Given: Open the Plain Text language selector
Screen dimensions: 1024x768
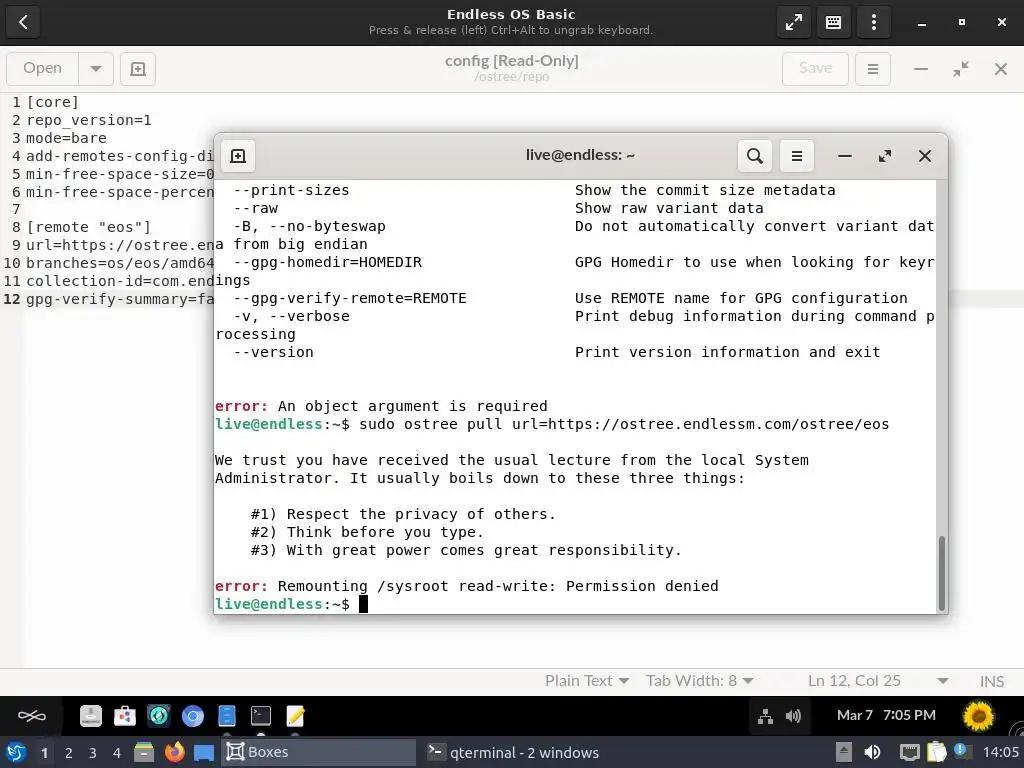Looking at the screenshot, I should 587,681.
